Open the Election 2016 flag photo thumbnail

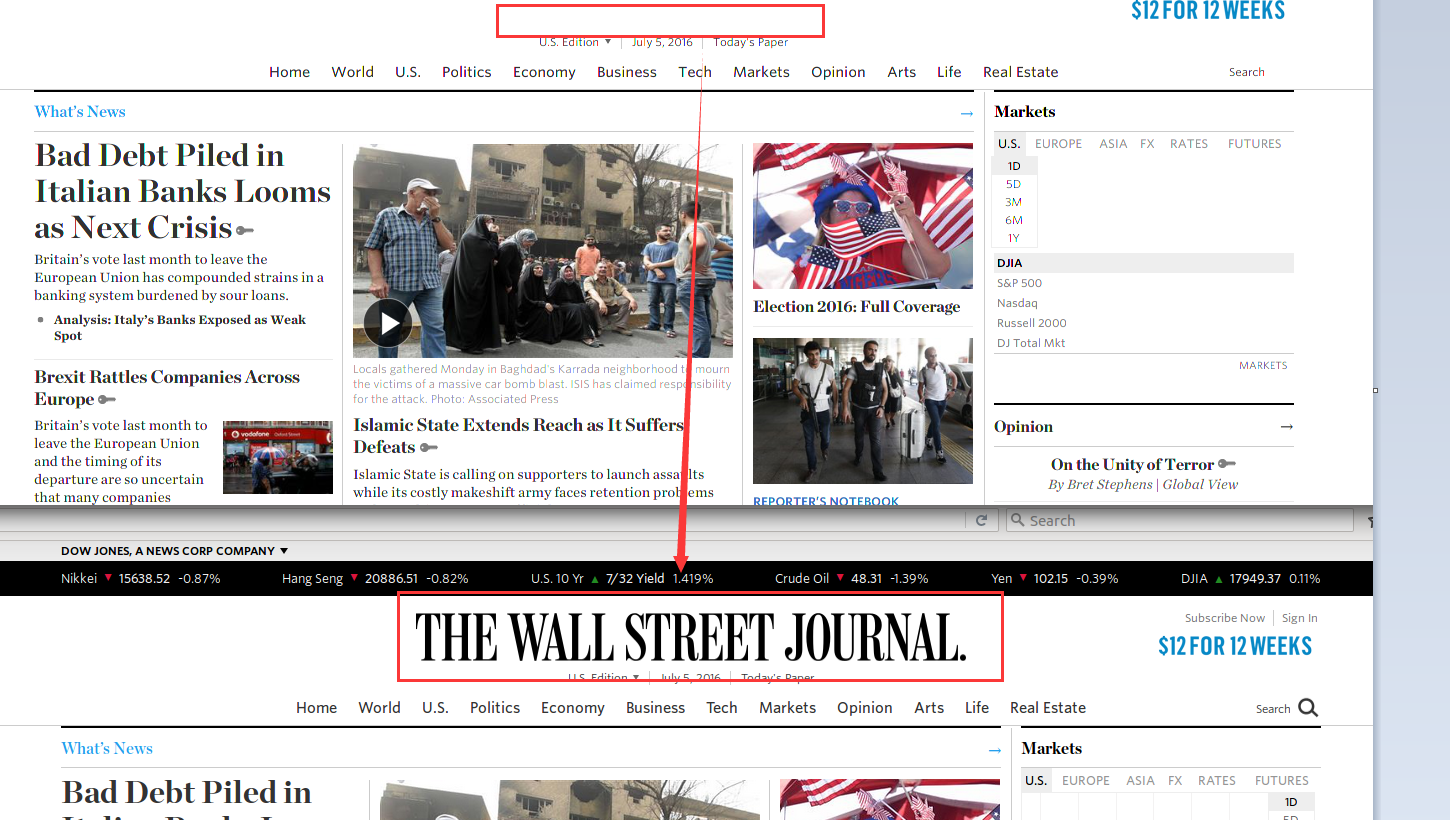click(x=862, y=216)
